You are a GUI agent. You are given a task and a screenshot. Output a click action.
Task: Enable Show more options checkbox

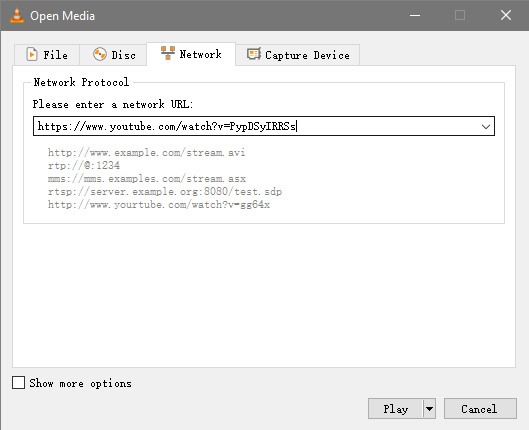18,383
